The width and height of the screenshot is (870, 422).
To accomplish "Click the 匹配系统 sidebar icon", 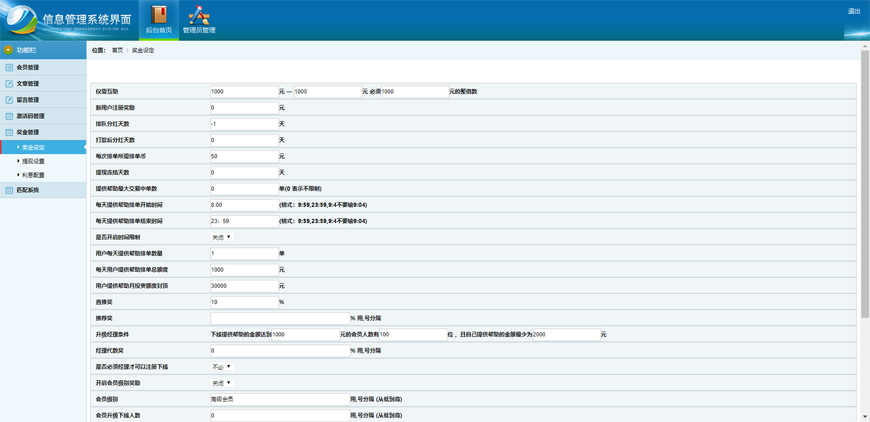I will 9,190.
